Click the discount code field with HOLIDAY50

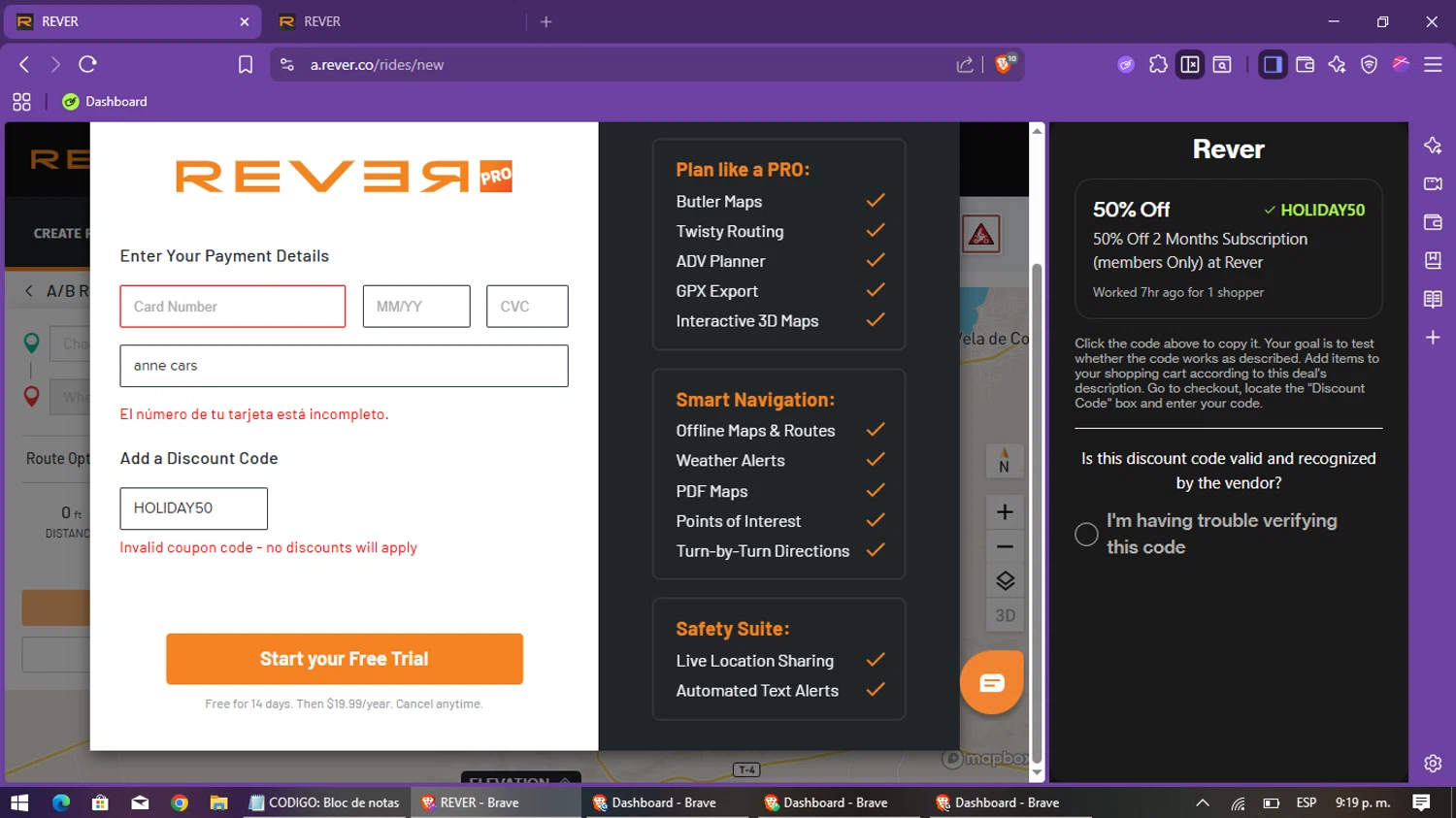tap(194, 508)
